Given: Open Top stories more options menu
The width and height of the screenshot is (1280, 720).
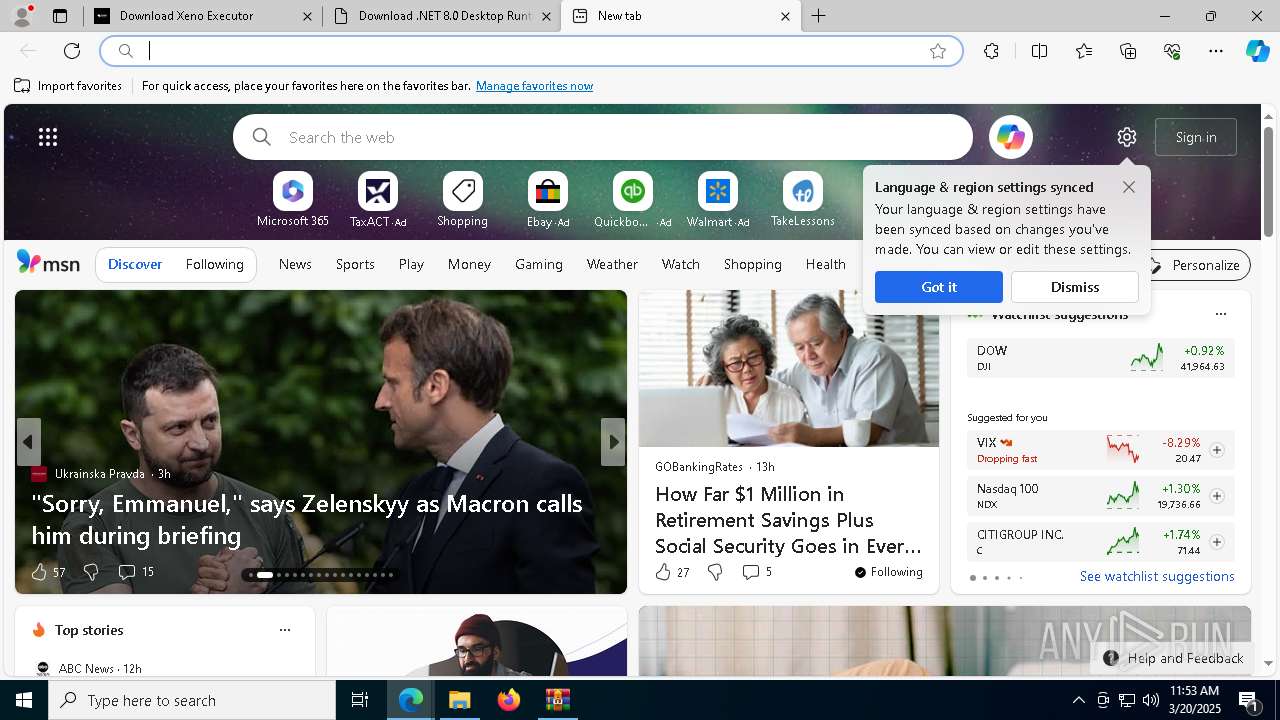Looking at the screenshot, I should [285, 630].
